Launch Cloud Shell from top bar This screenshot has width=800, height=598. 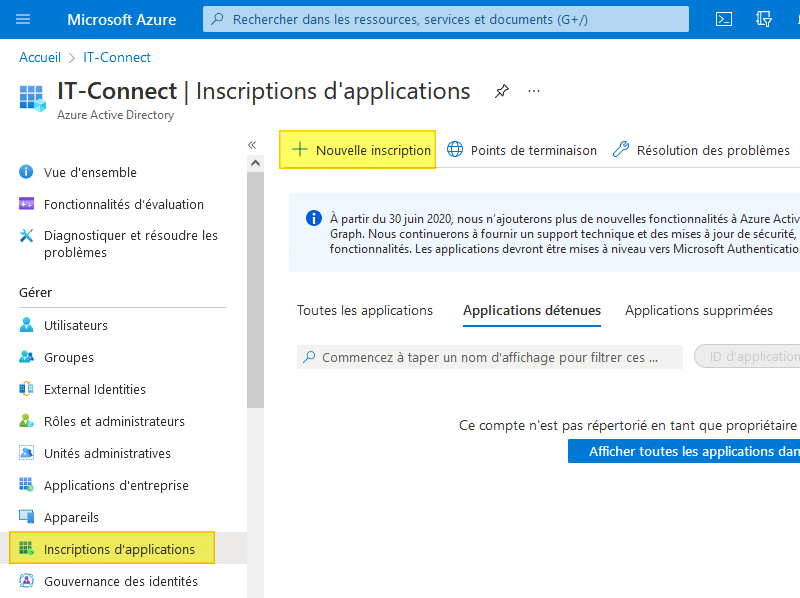click(x=724, y=19)
